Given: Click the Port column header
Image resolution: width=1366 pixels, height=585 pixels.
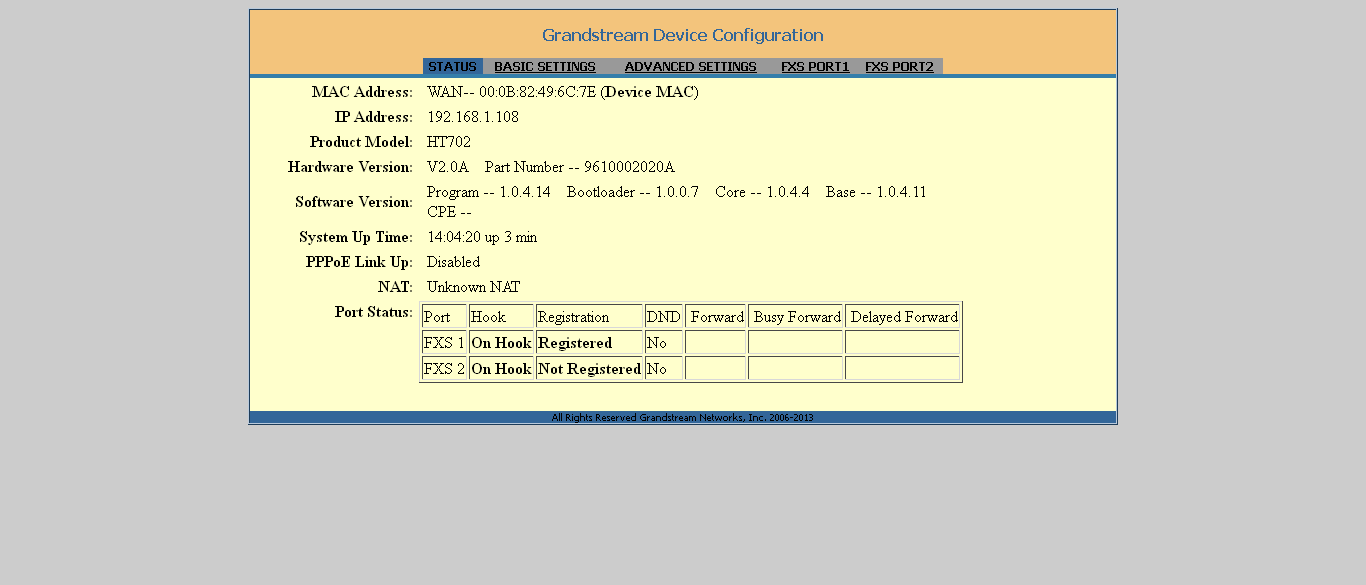Looking at the screenshot, I should pos(444,317).
